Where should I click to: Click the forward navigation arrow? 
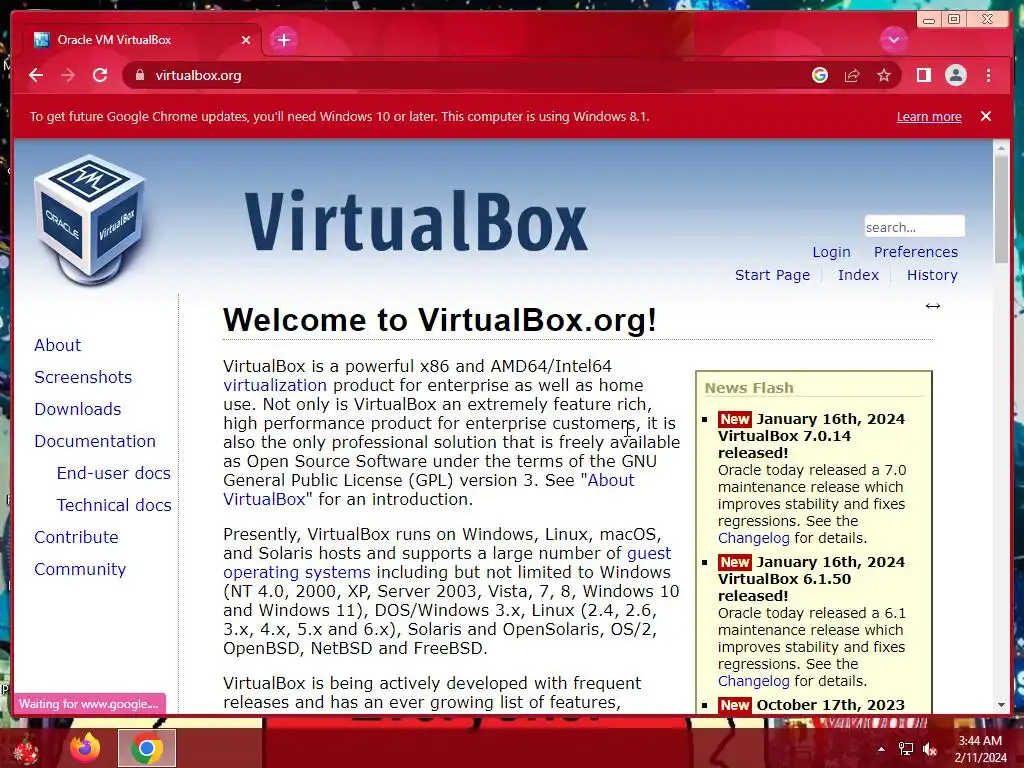pyautogui.click(x=68, y=75)
